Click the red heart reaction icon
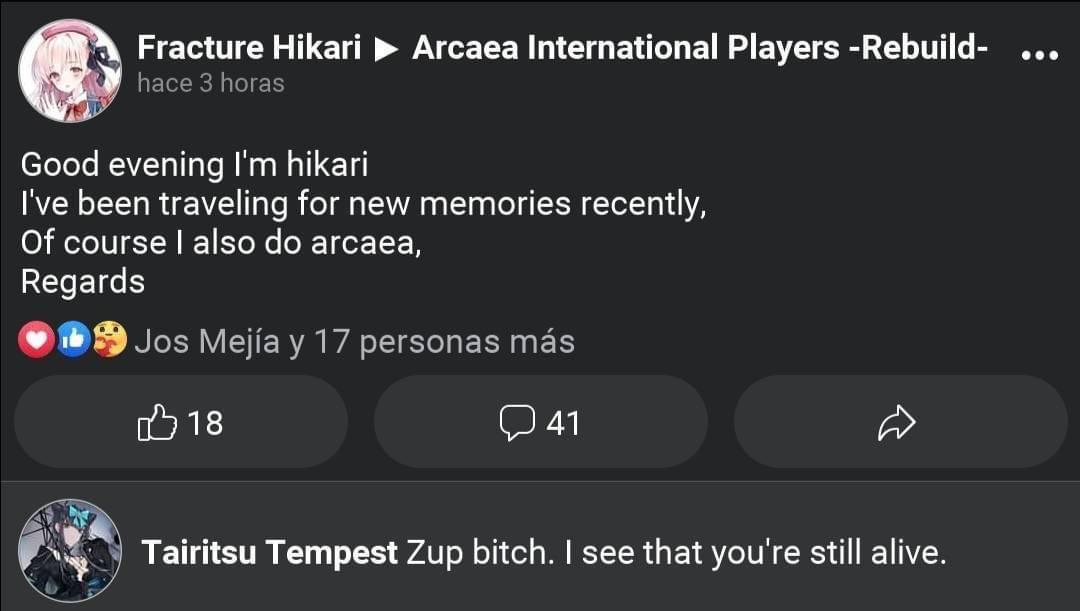 tap(37, 342)
